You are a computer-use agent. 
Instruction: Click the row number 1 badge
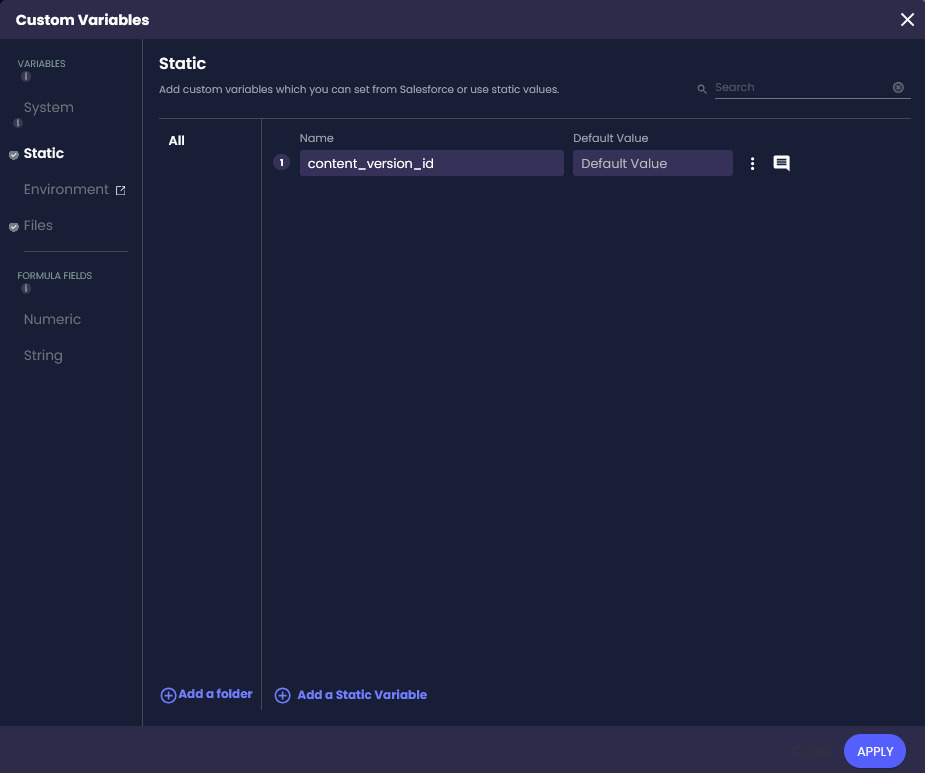click(x=281, y=162)
